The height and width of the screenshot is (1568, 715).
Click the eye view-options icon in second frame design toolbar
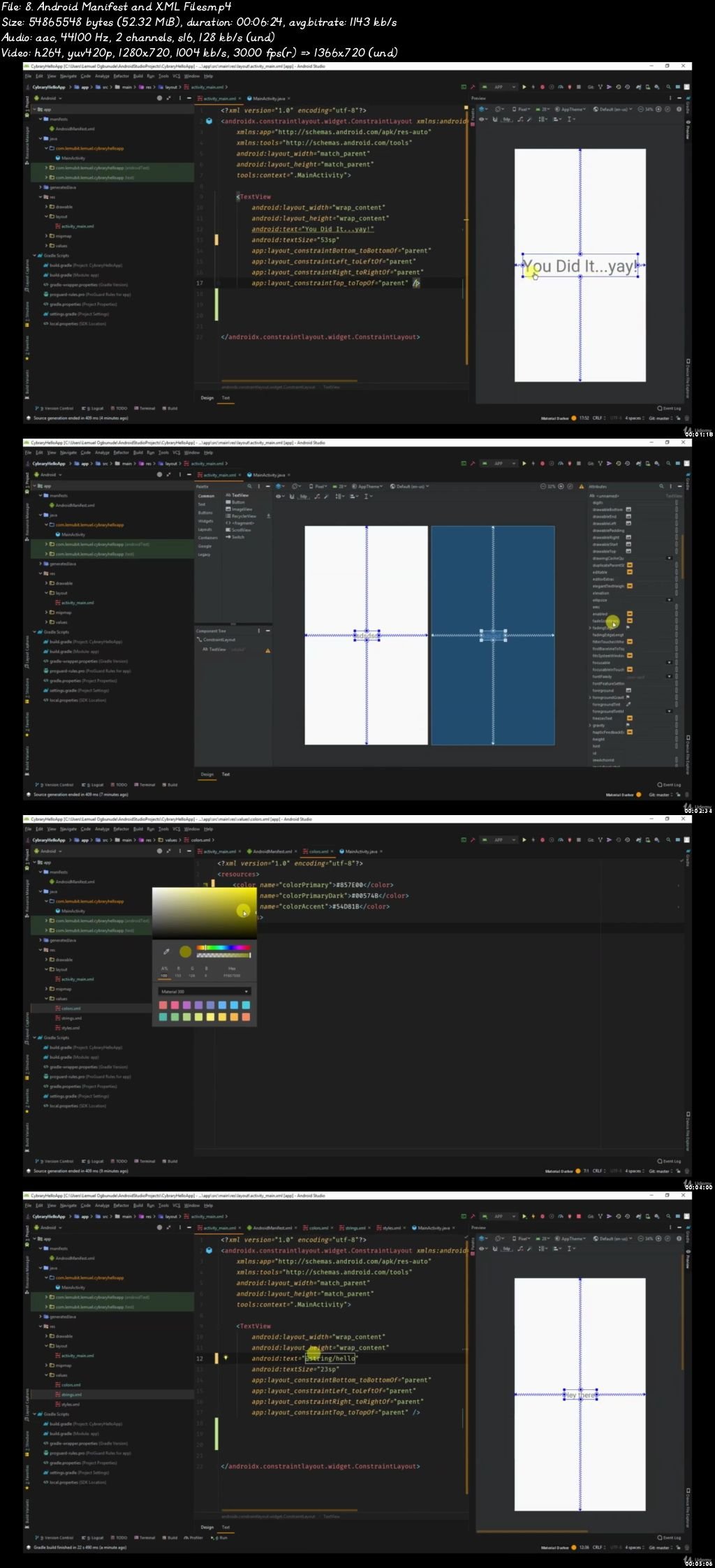[x=279, y=497]
